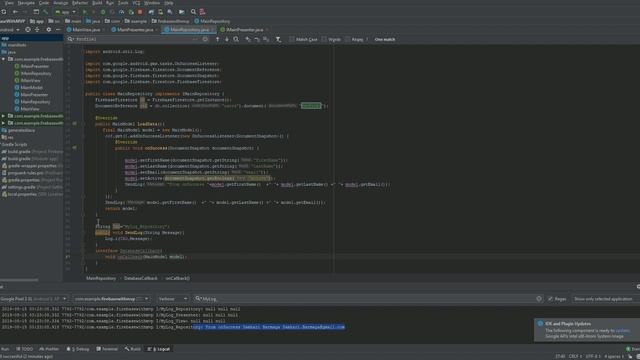The image size is (640, 360).
Task: Click the locate target icon in project panel
Action: 28,29
